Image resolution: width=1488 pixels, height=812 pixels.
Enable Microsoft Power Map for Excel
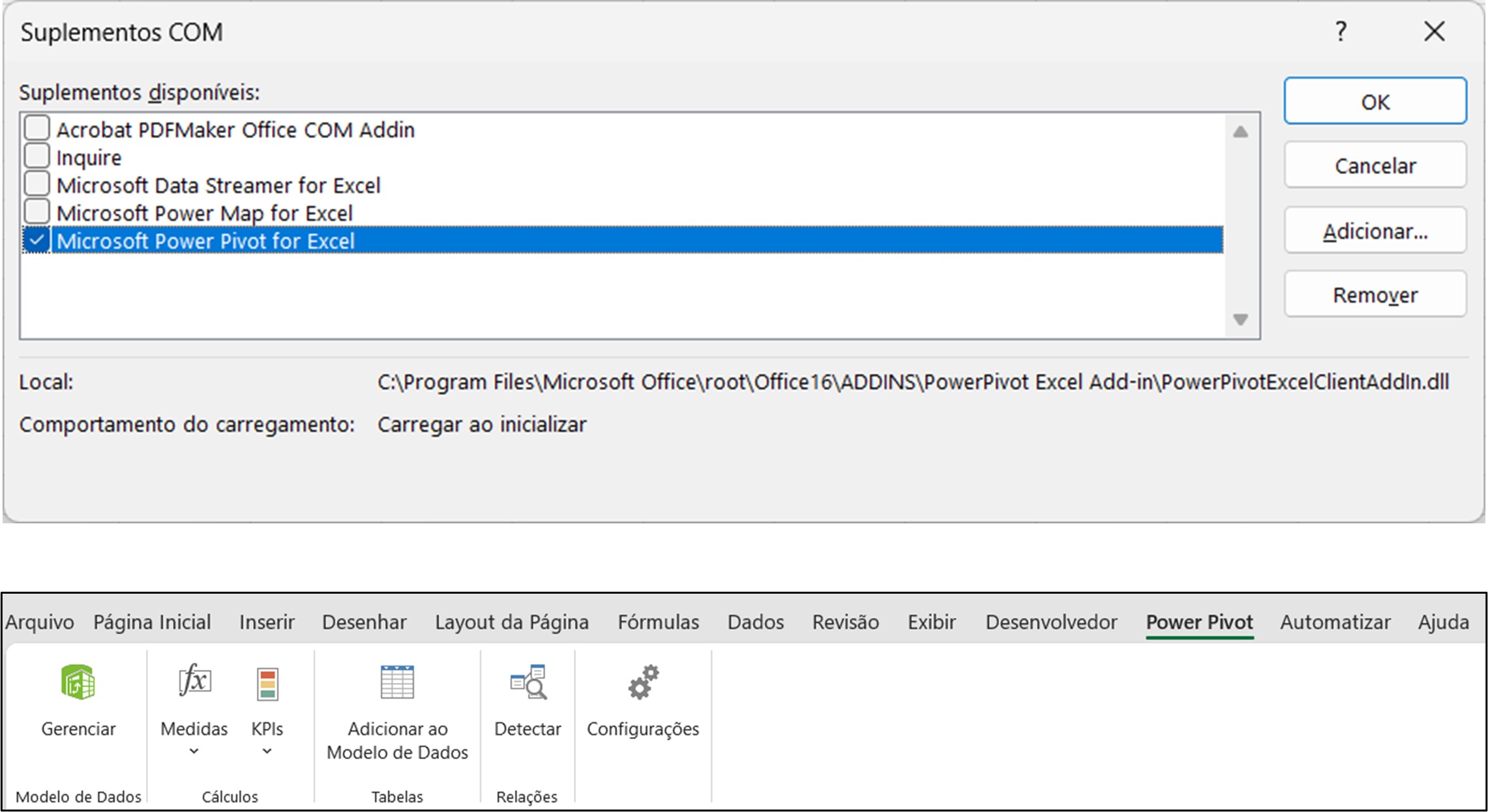[37, 212]
